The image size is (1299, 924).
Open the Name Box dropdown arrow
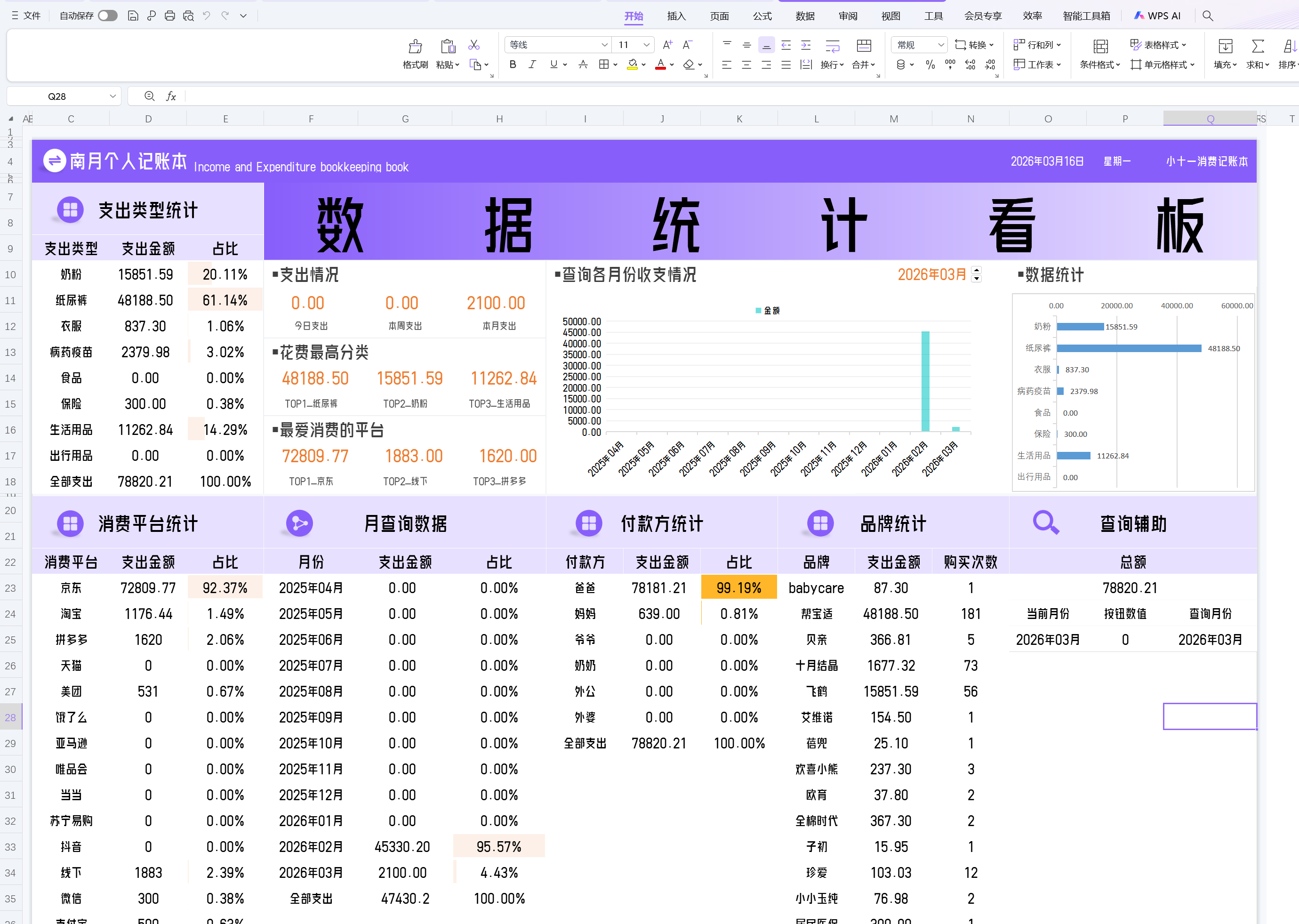pos(112,96)
